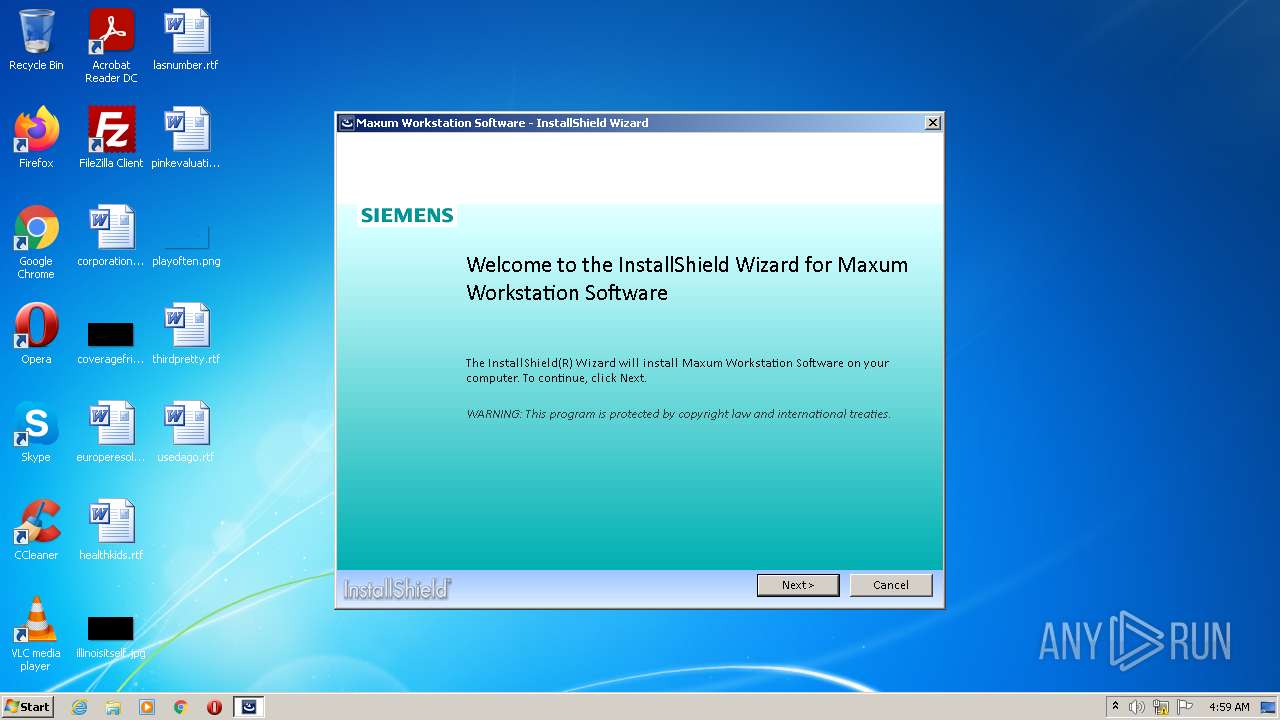Click the SIEMENS logo in the wizard
The image size is (1280, 720).
point(407,215)
